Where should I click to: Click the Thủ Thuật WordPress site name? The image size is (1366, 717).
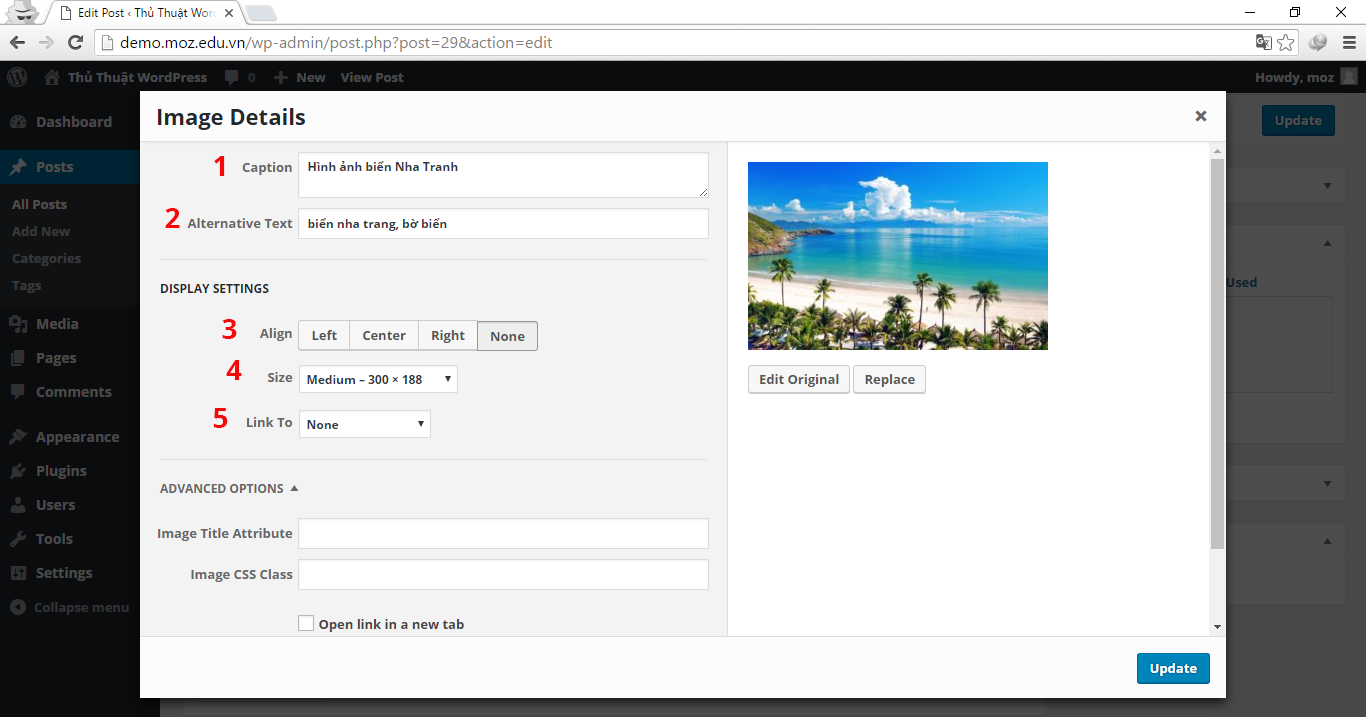click(137, 78)
